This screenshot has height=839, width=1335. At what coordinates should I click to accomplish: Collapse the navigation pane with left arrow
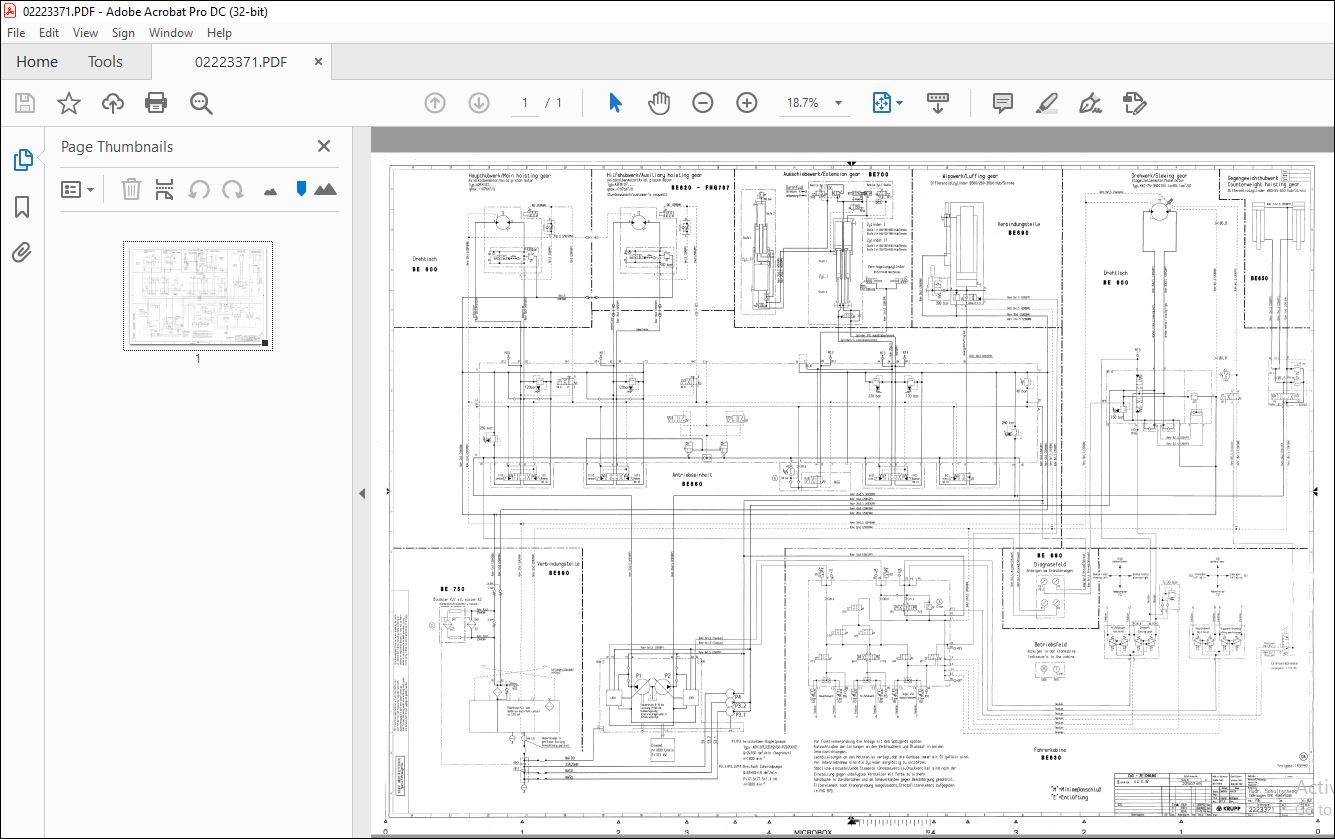click(362, 493)
